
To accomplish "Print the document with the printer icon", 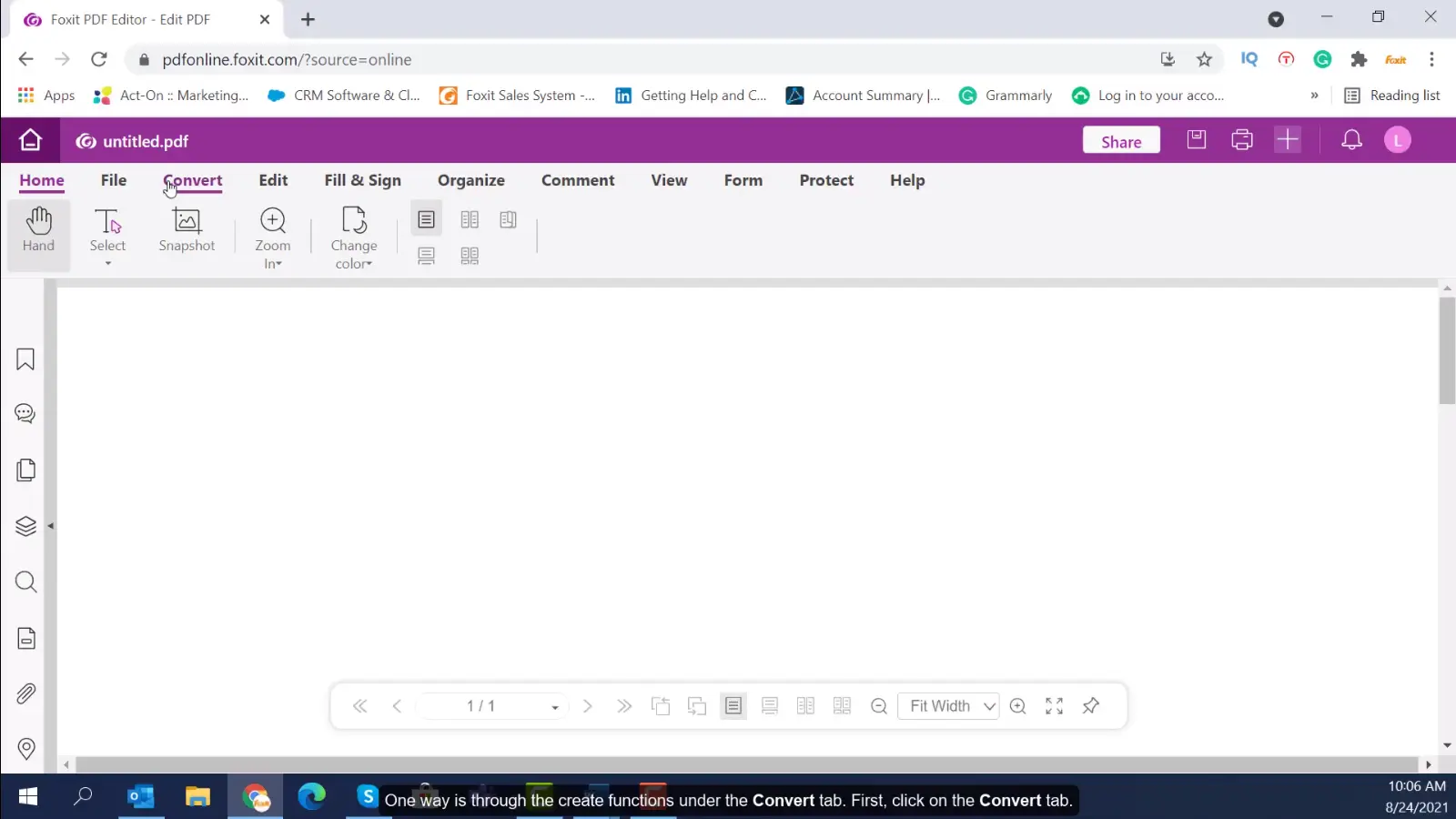I will [x=1242, y=139].
